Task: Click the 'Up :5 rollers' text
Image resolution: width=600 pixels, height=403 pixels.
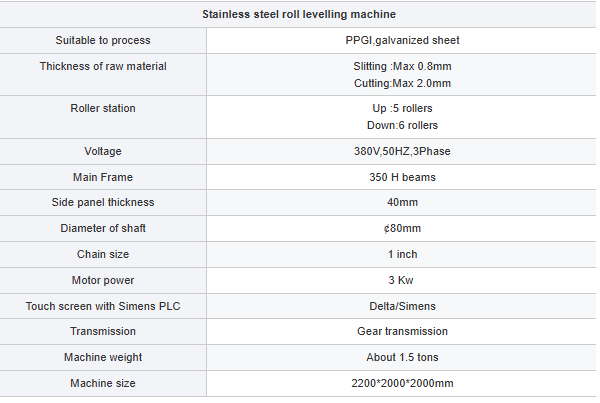Action: [402, 108]
